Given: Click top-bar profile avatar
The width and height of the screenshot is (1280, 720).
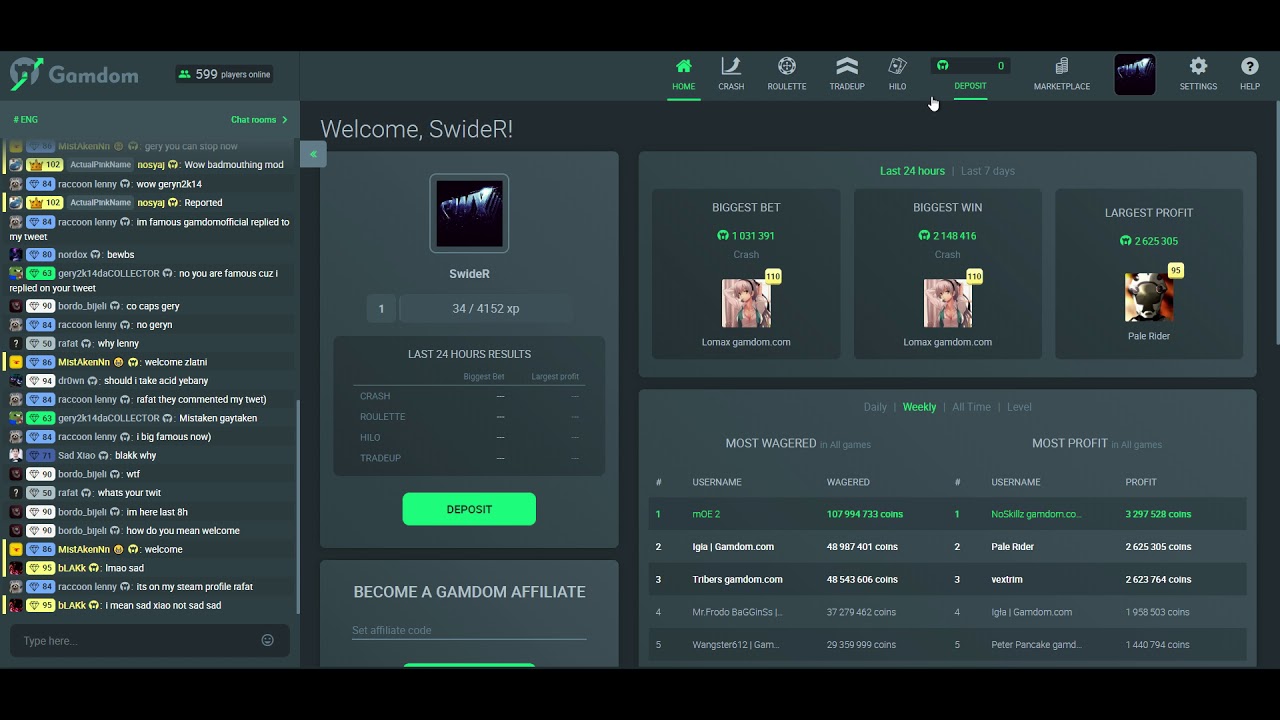Looking at the screenshot, I should pos(1135,74).
